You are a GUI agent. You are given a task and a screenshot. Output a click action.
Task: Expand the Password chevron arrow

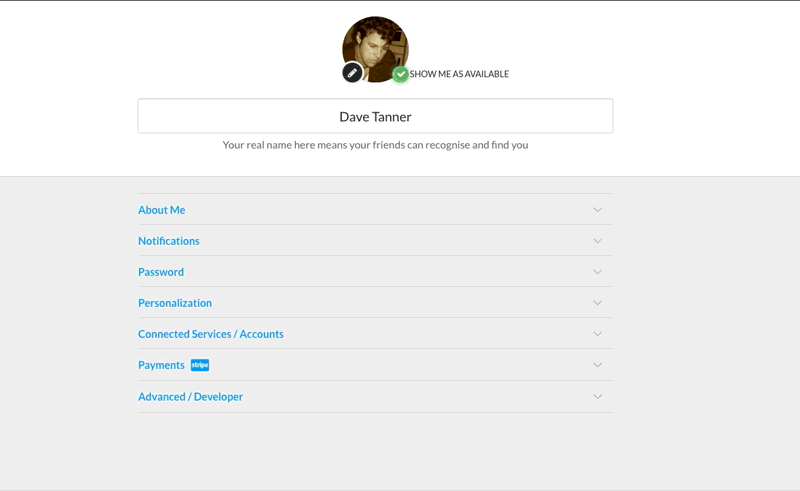(597, 272)
